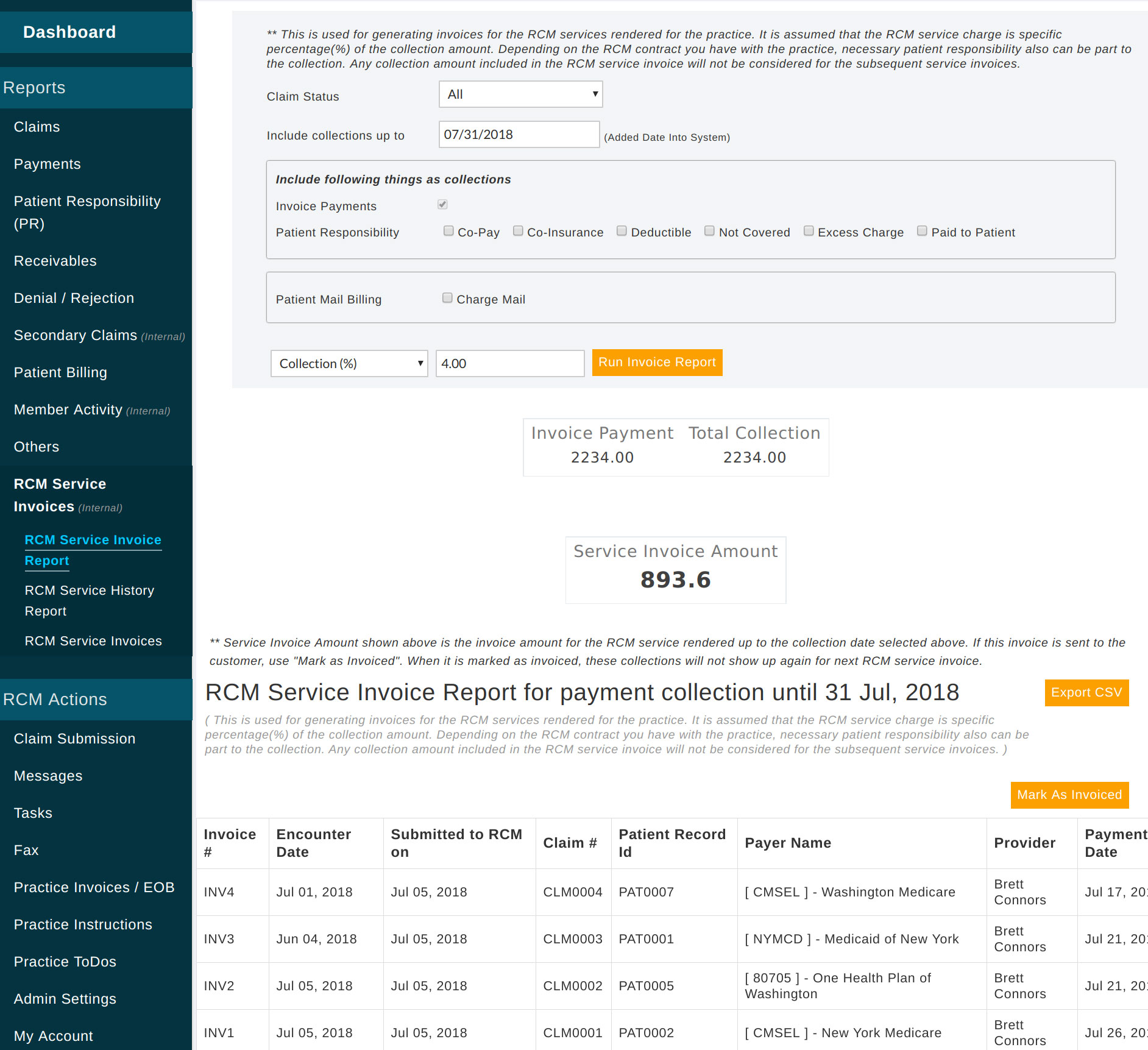1148x1050 pixels.
Task: Disable the Invoice Payments checkbox
Action: click(x=442, y=205)
